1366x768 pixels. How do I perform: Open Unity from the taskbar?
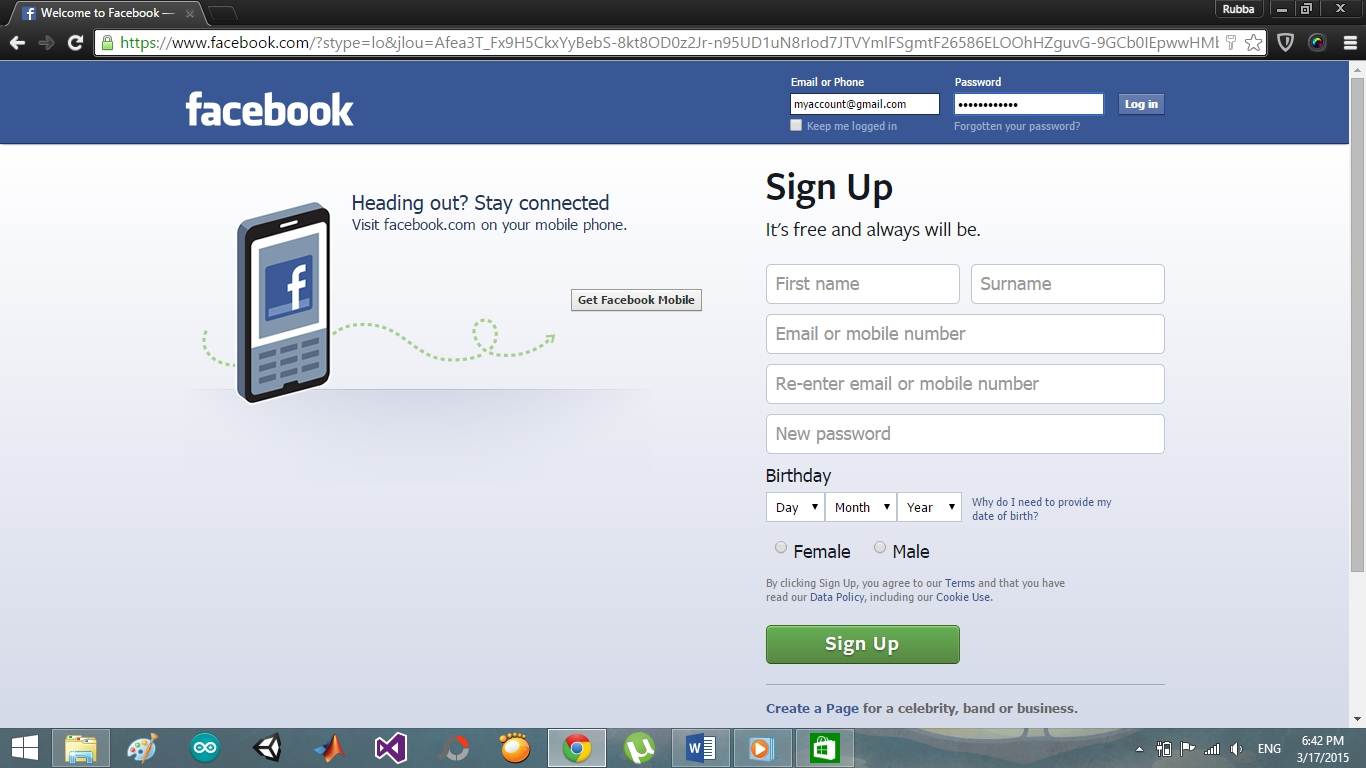[267, 748]
